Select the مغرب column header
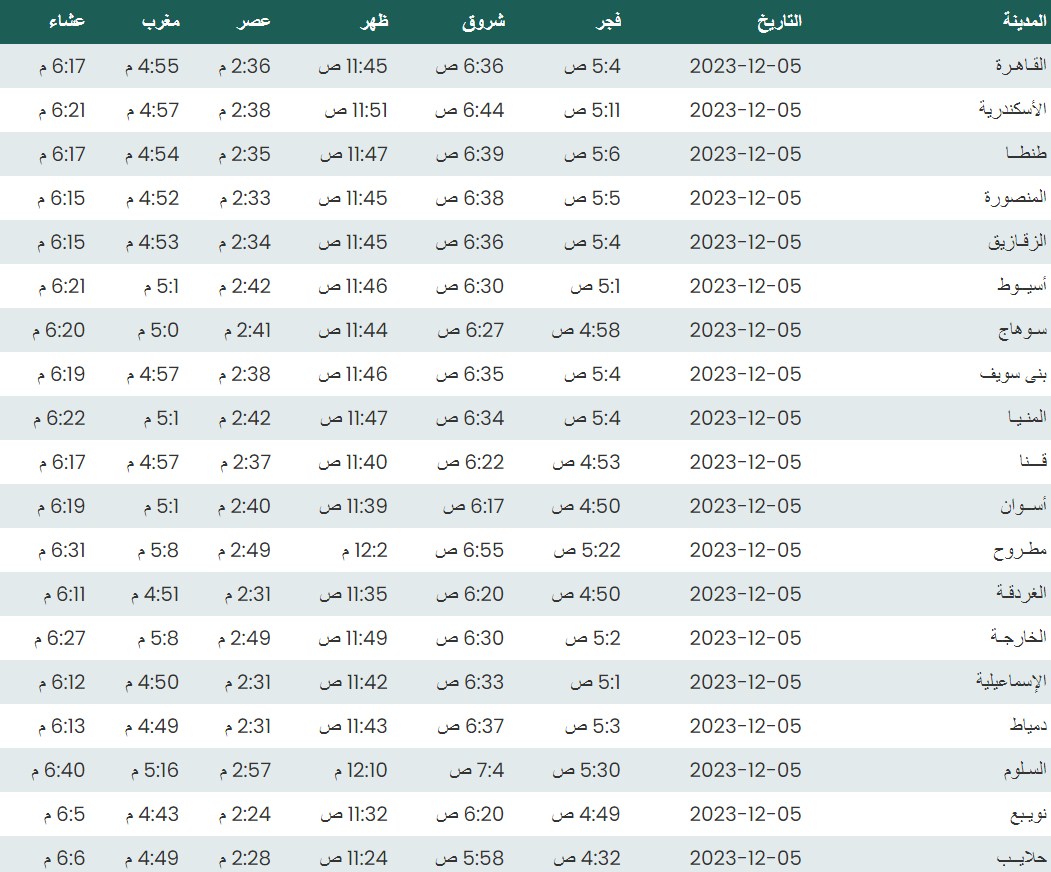 (159, 21)
